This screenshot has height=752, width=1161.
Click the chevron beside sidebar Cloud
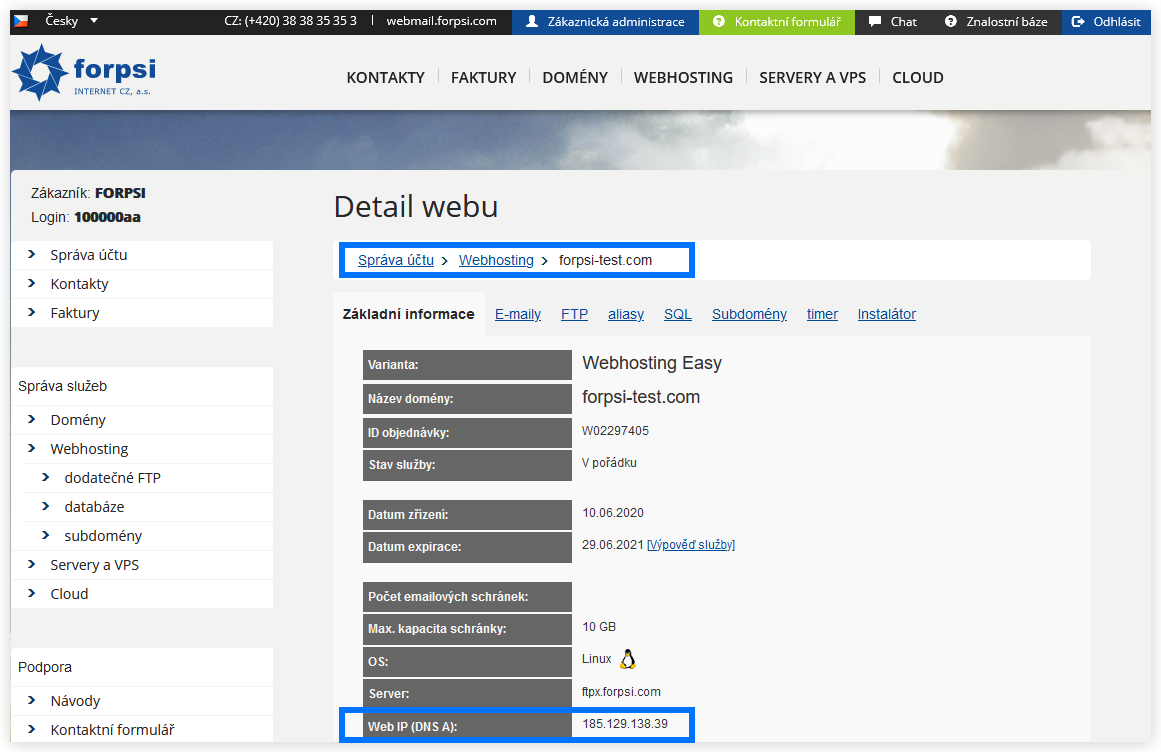pos(31,593)
